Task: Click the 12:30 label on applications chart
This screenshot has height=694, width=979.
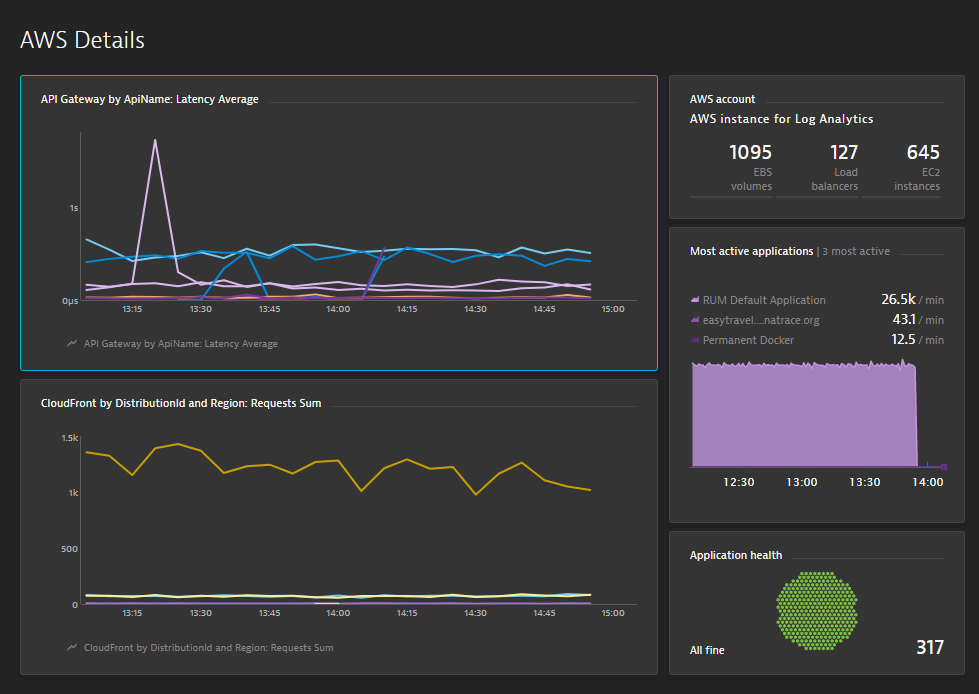Action: click(739, 482)
